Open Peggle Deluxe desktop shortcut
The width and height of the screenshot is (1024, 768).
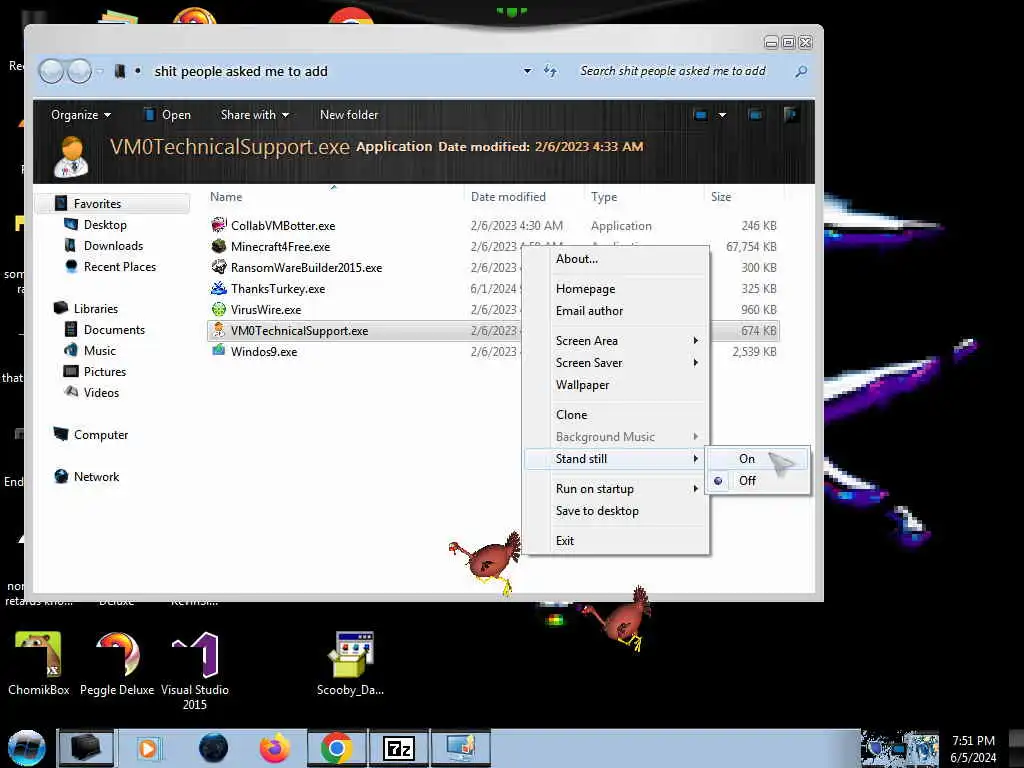click(117, 664)
